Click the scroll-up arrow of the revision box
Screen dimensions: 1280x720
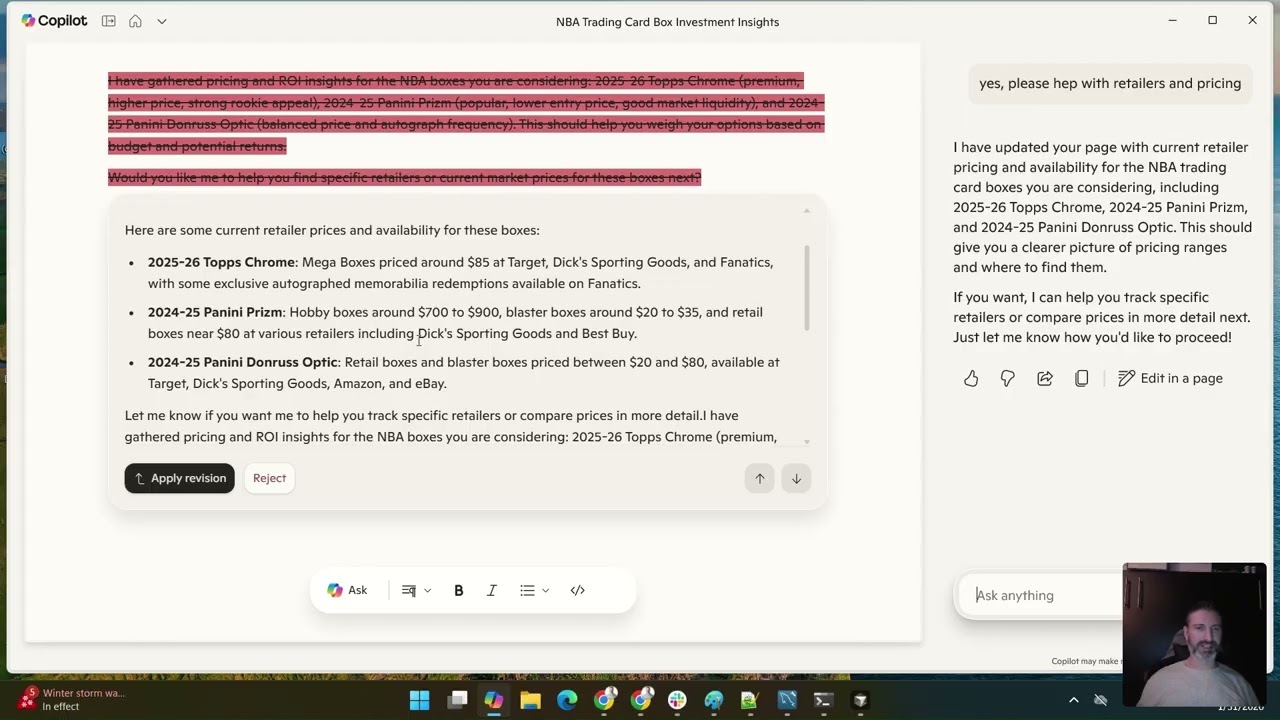[806, 212]
